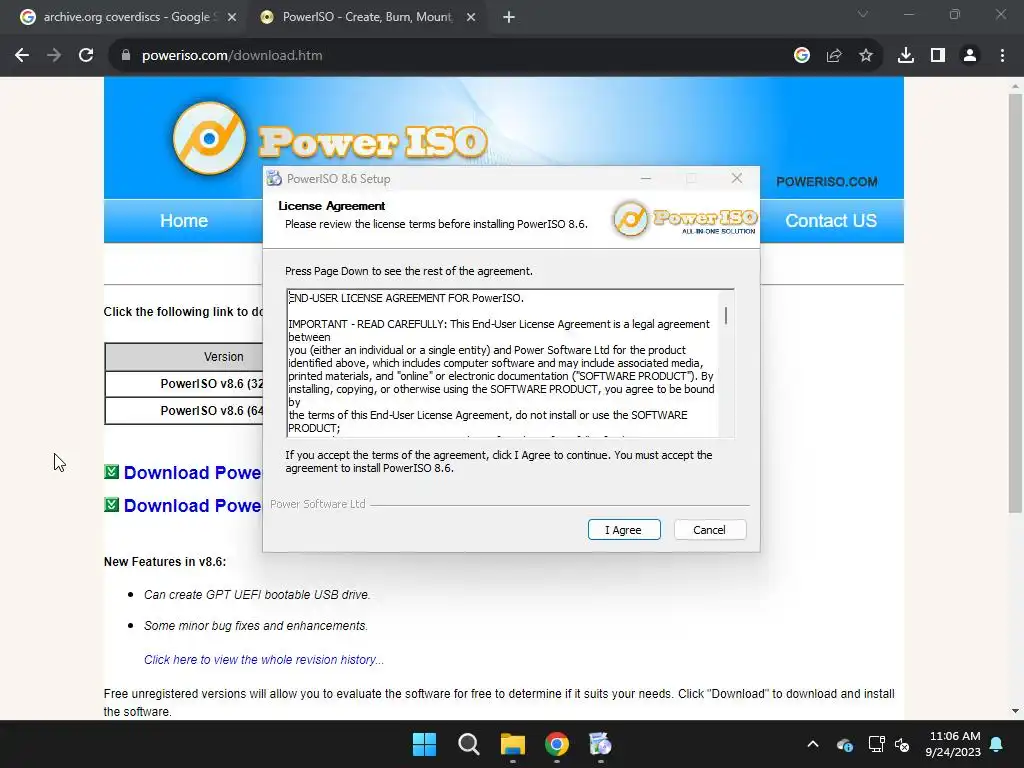Open Windows taskbar search
This screenshot has width=1024, height=768.
point(468,744)
